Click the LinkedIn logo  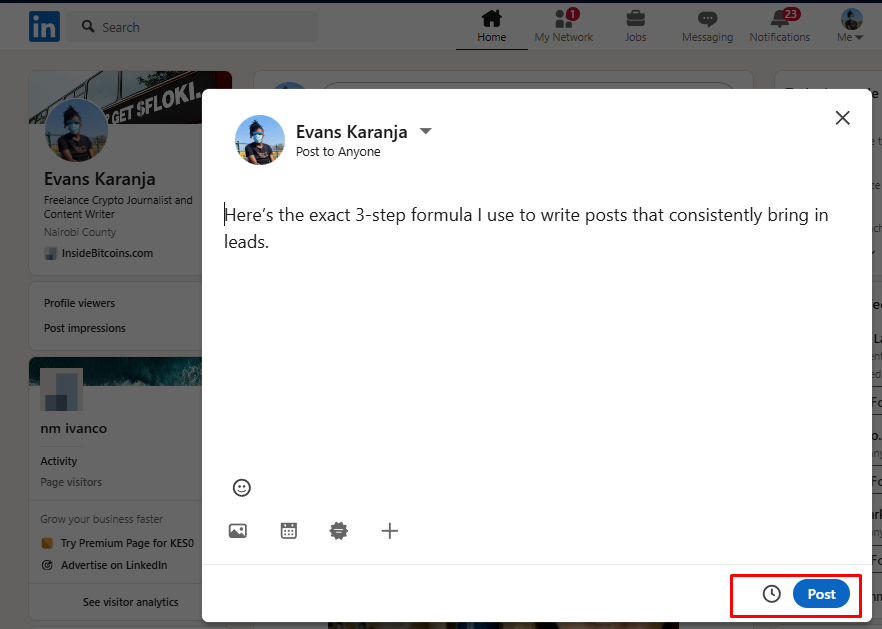point(44,27)
